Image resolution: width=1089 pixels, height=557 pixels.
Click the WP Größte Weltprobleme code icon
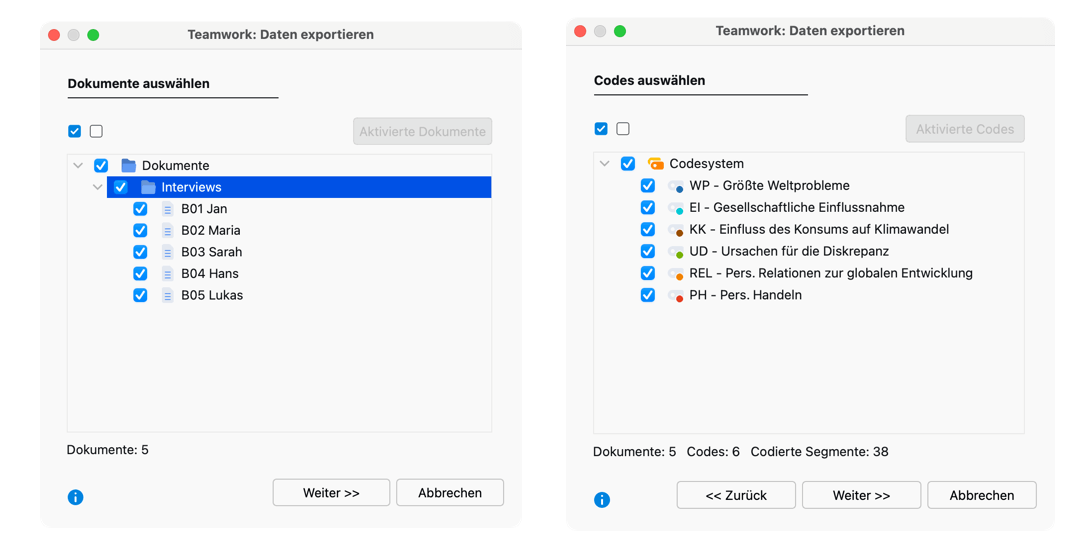(x=677, y=186)
